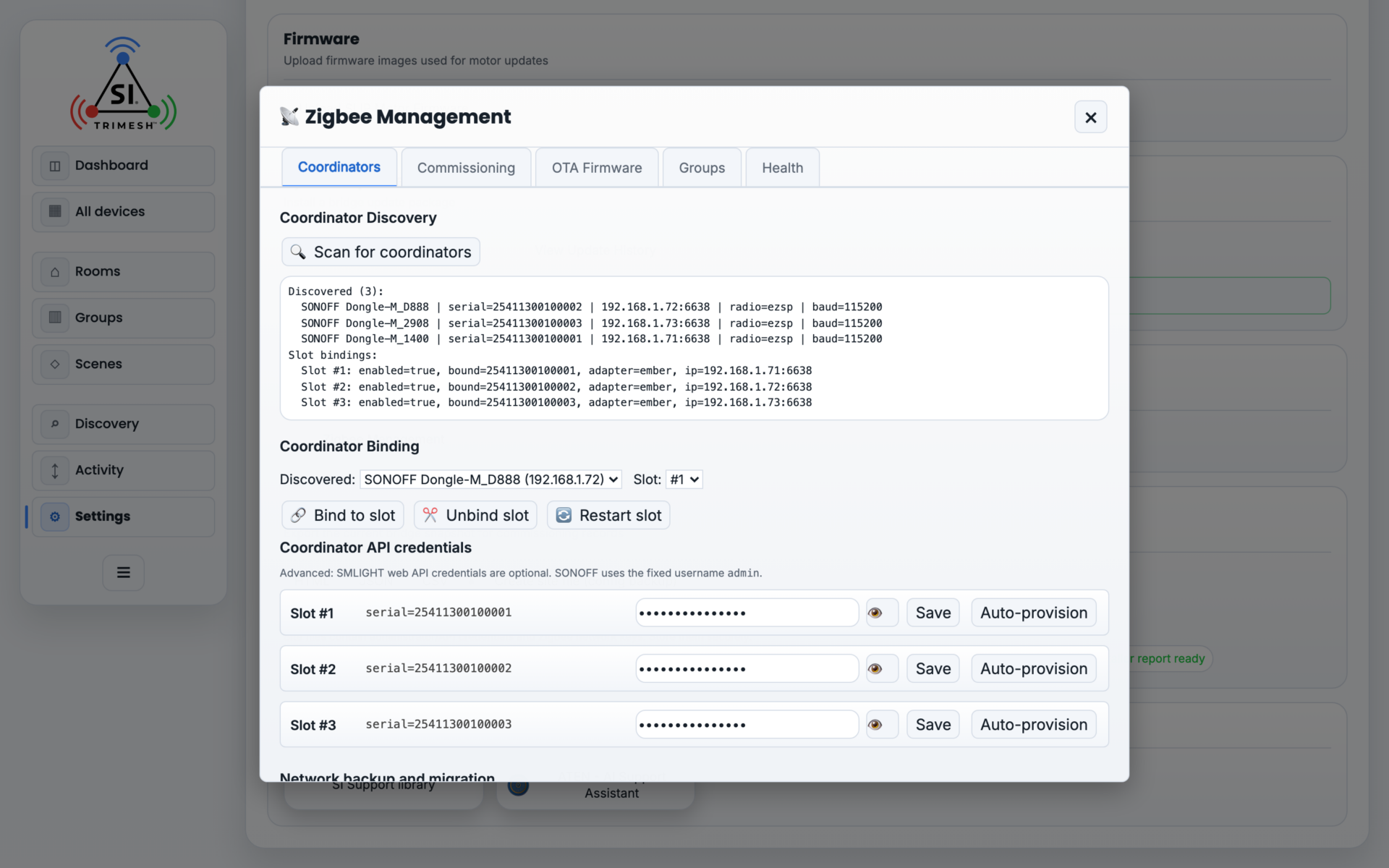This screenshot has width=1389, height=868.
Task: Click the Zigbee Management satellite icon
Action: click(x=289, y=116)
